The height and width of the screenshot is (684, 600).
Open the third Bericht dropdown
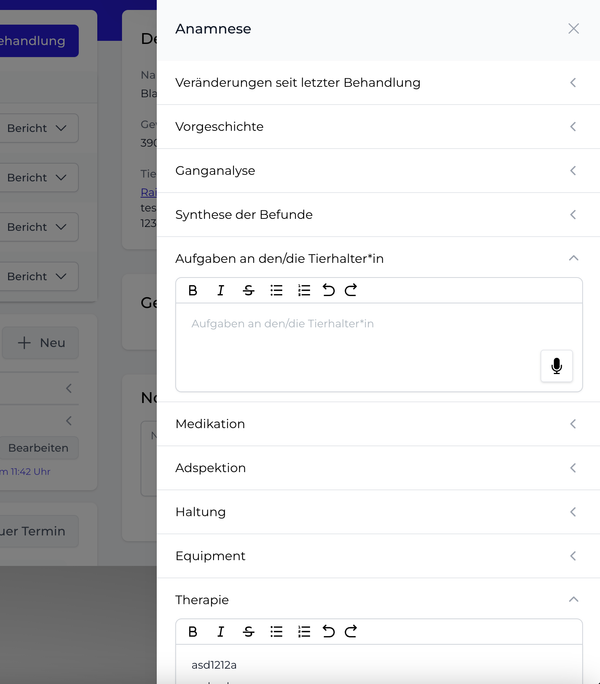[x=38, y=227]
